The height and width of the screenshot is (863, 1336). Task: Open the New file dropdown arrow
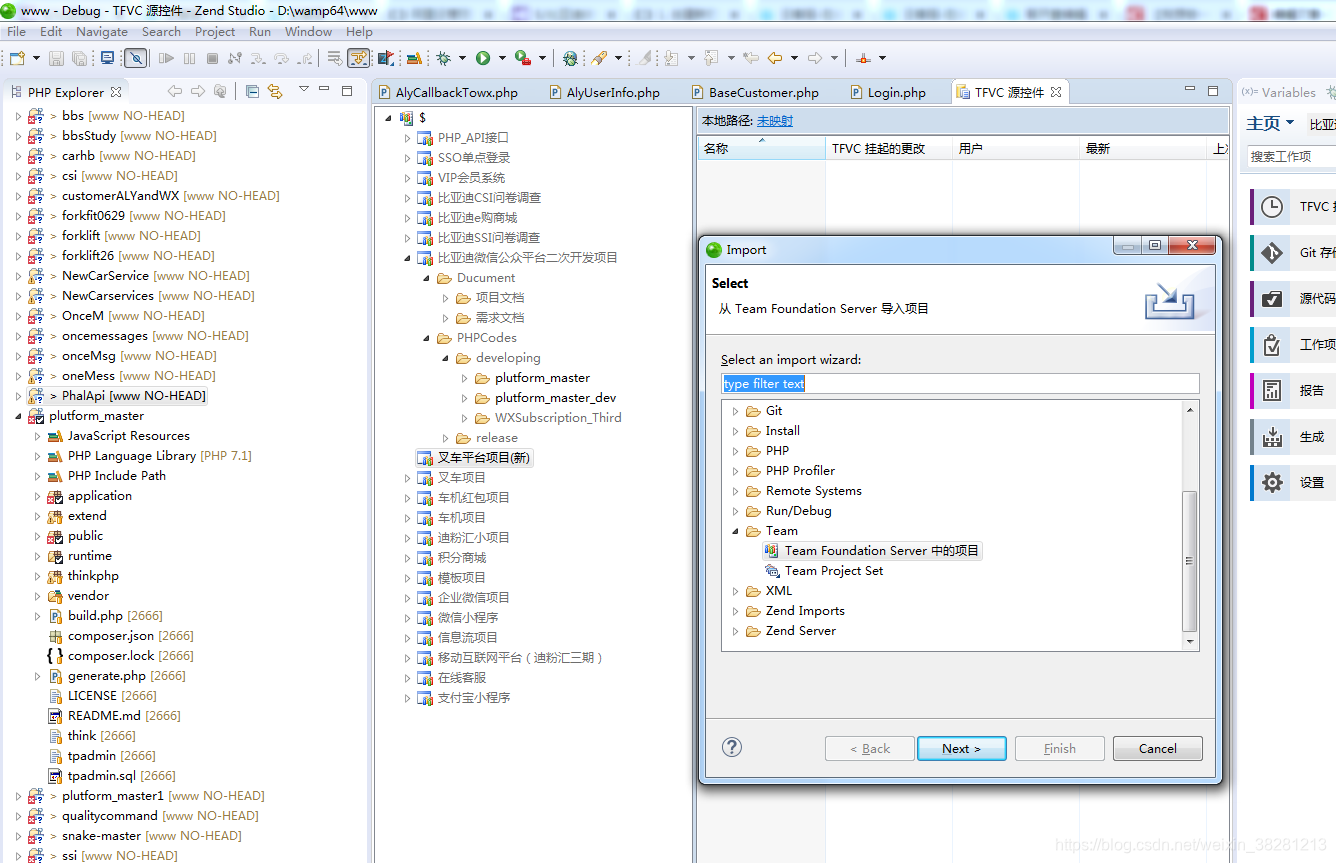tap(36, 58)
